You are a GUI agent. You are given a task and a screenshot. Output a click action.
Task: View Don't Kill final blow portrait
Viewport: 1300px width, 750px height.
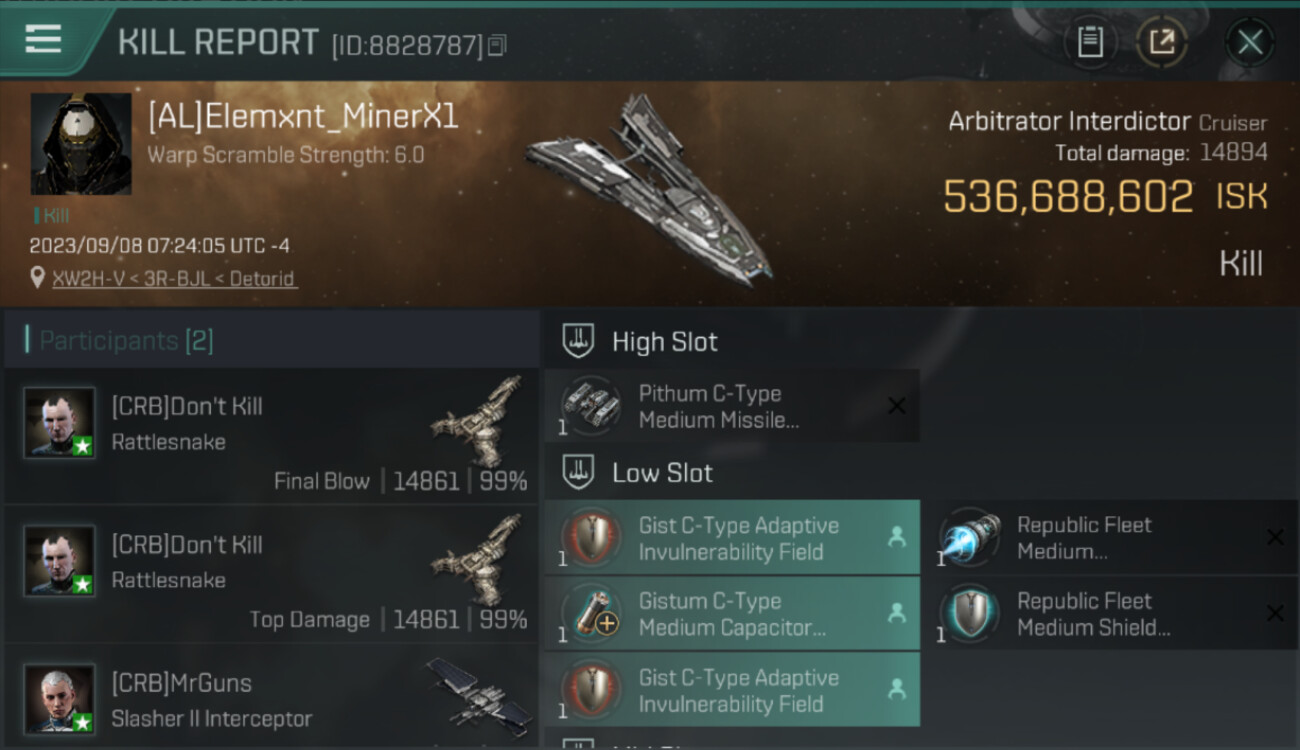pyautogui.click(x=60, y=423)
